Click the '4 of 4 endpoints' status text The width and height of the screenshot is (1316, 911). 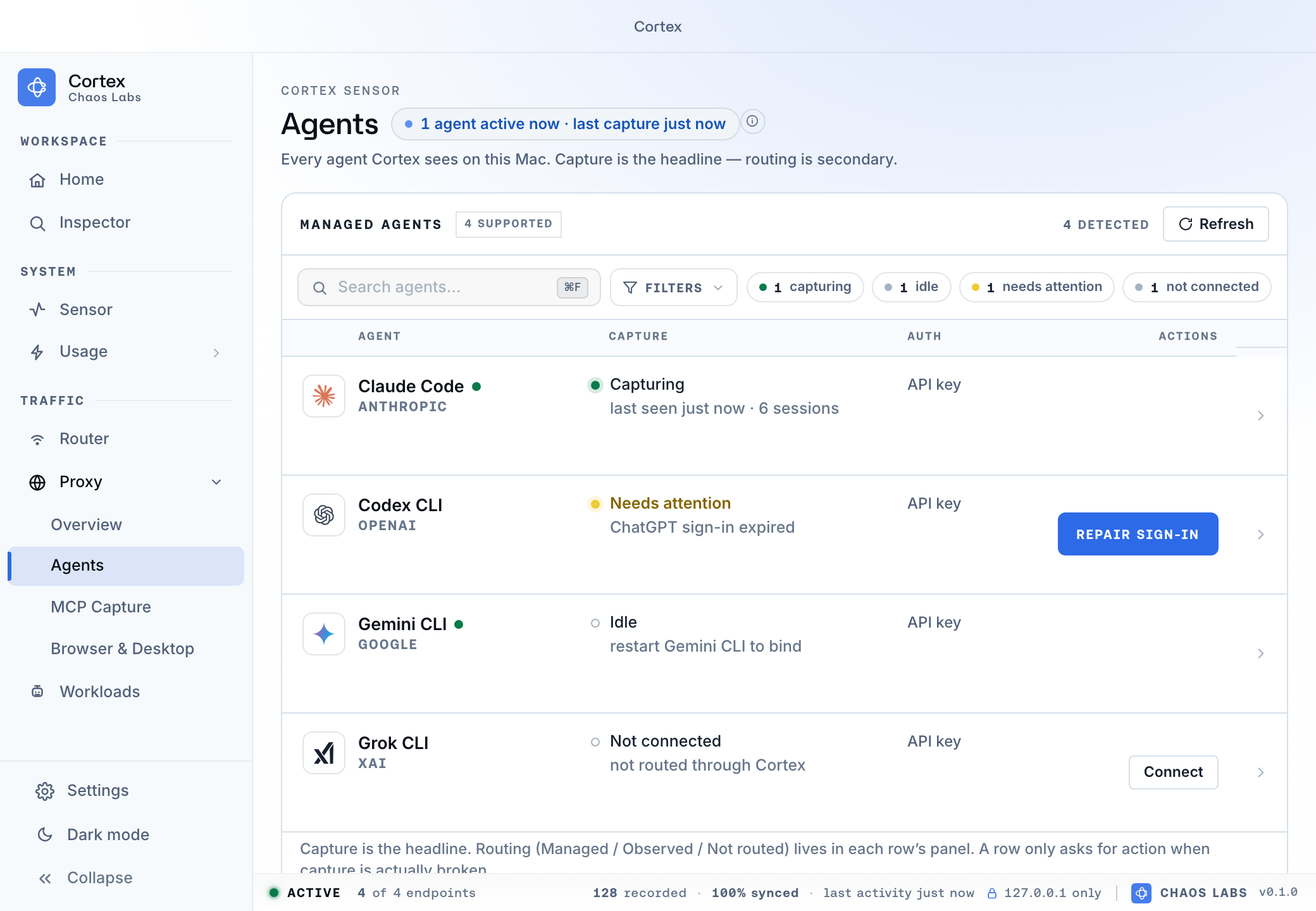[x=416, y=893]
